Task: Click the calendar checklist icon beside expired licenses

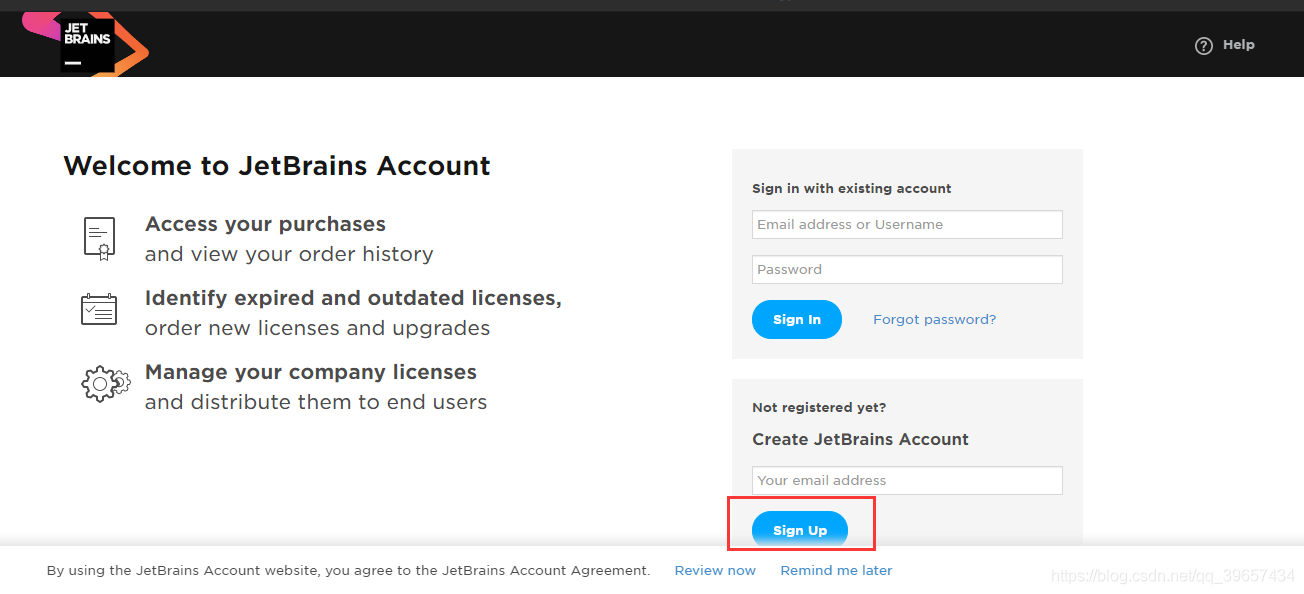Action: [99, 309]
